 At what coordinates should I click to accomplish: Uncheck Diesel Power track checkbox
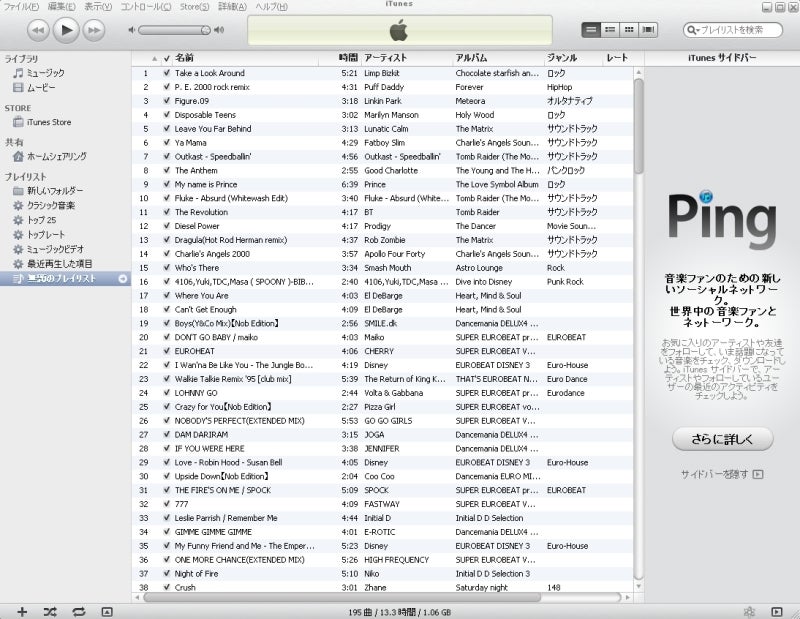[166, 226]
